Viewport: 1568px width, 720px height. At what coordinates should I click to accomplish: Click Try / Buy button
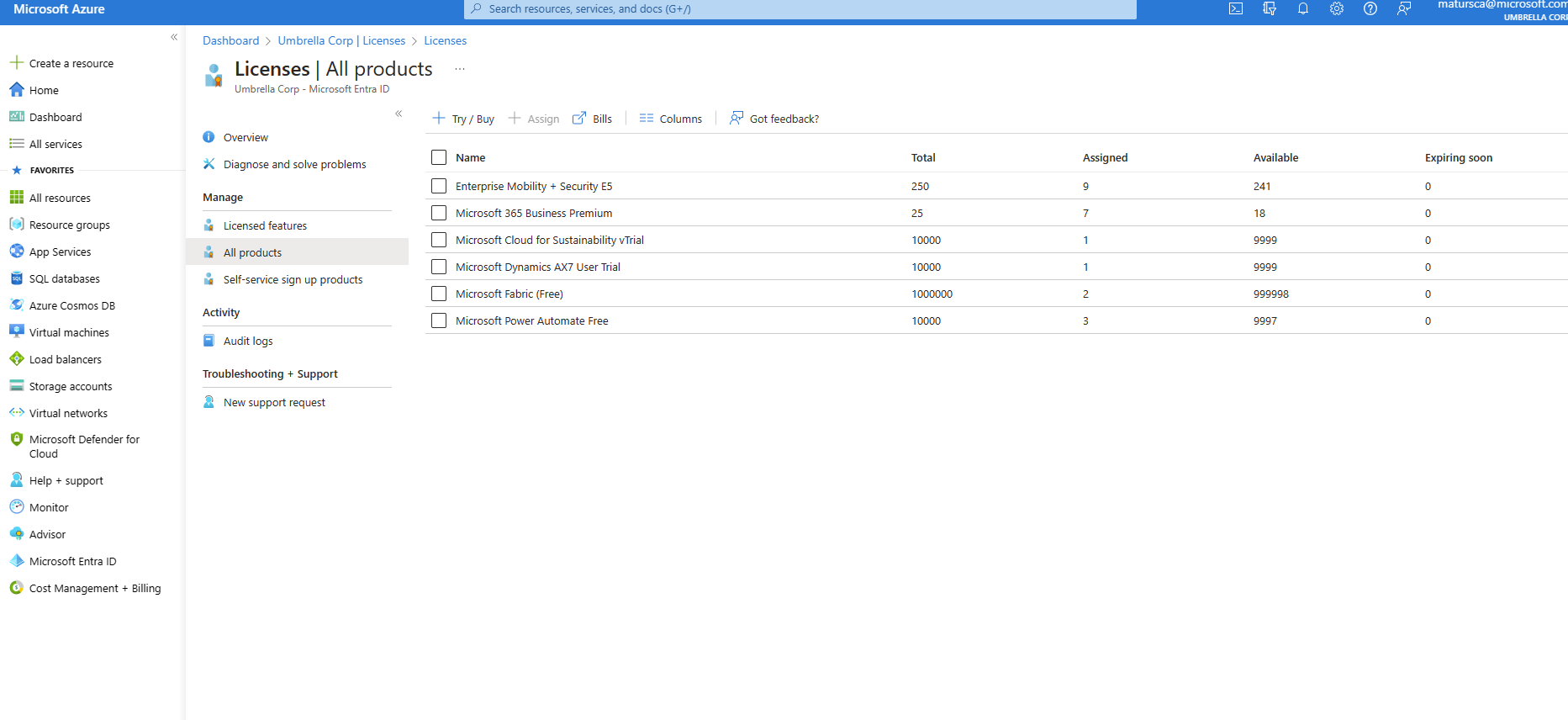pos(463,119)
